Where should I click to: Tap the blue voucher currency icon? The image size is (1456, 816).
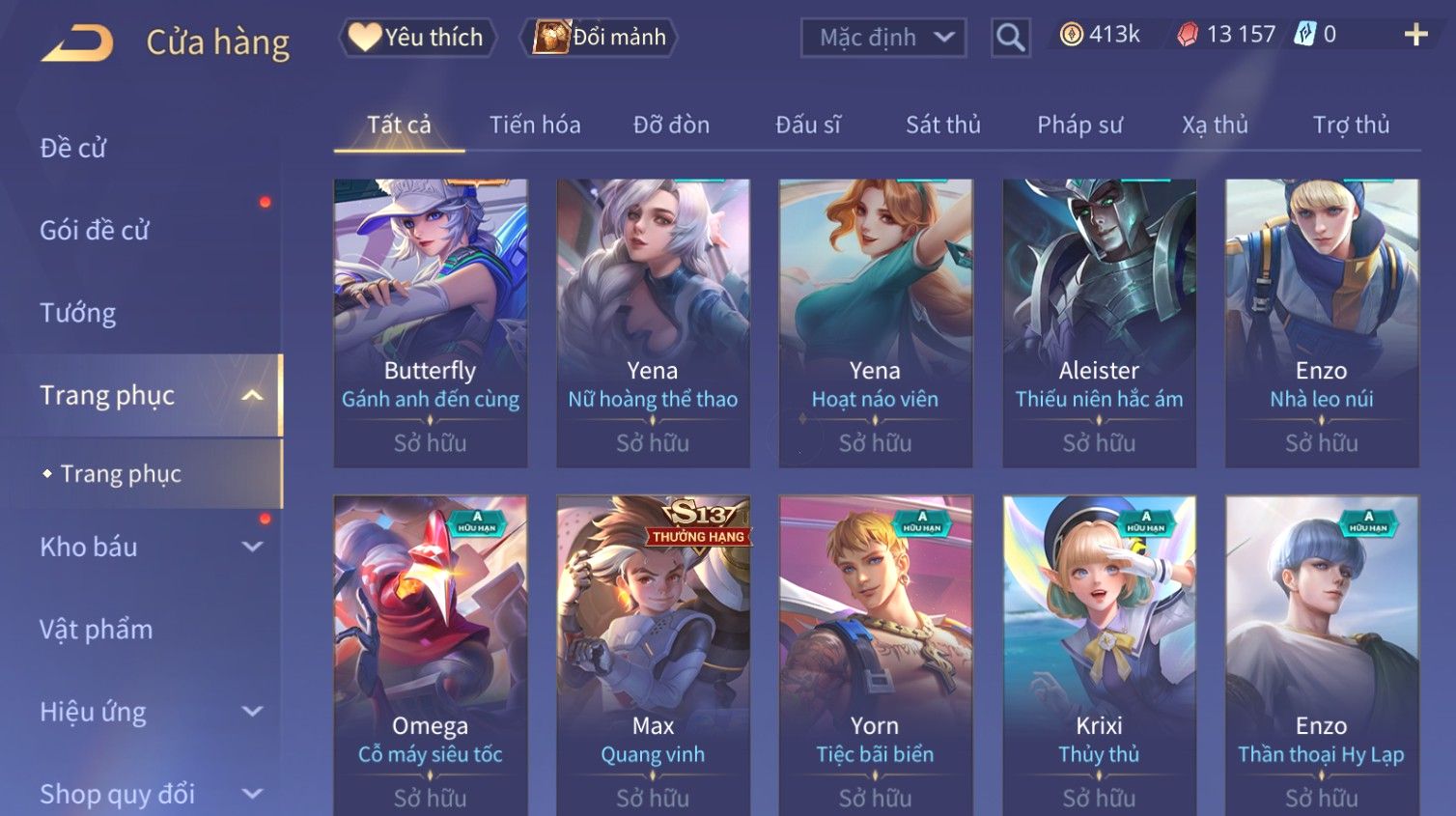(x=1304, y=35)
